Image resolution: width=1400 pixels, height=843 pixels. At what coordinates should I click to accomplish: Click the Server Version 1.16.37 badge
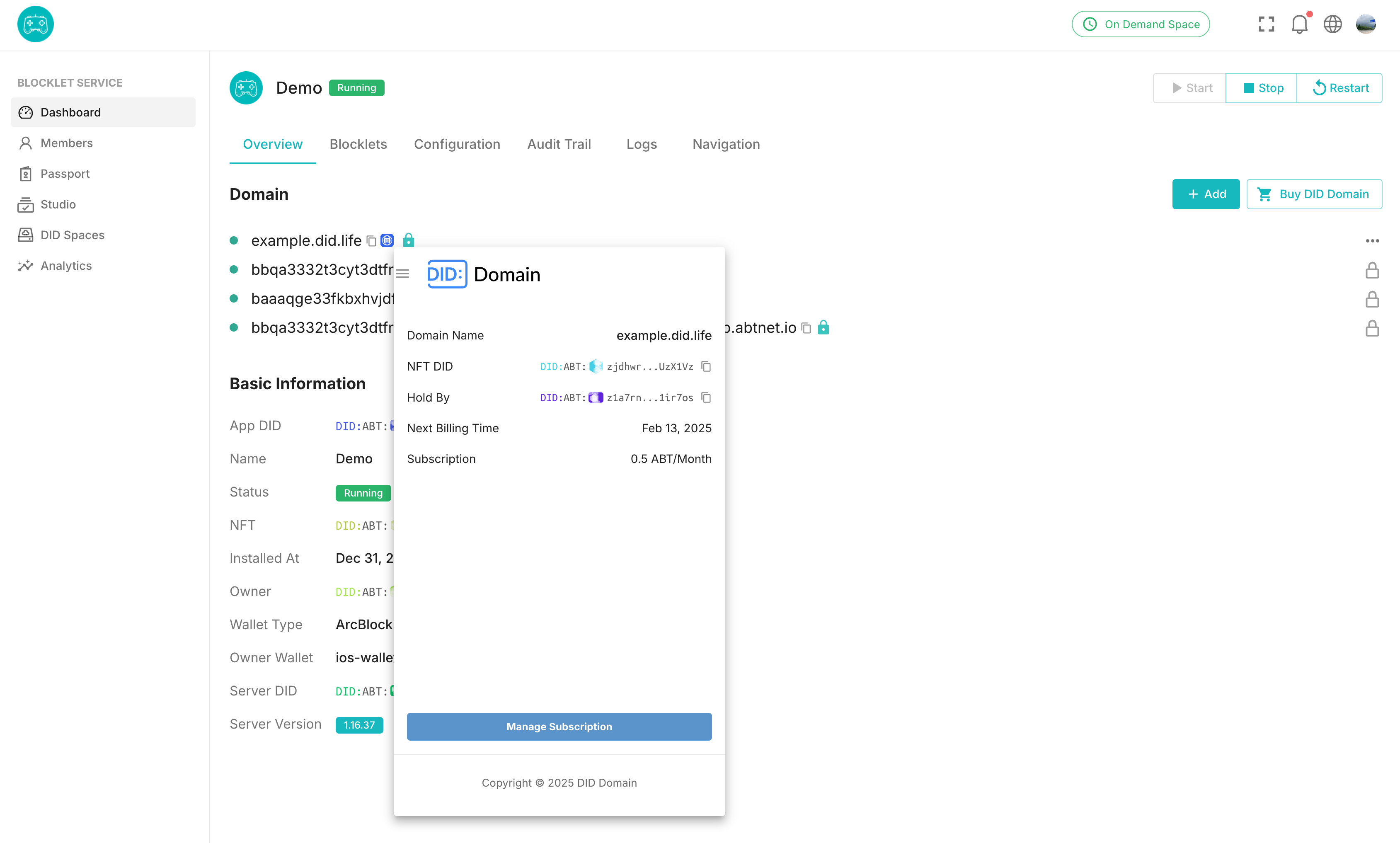click(359, 725)
